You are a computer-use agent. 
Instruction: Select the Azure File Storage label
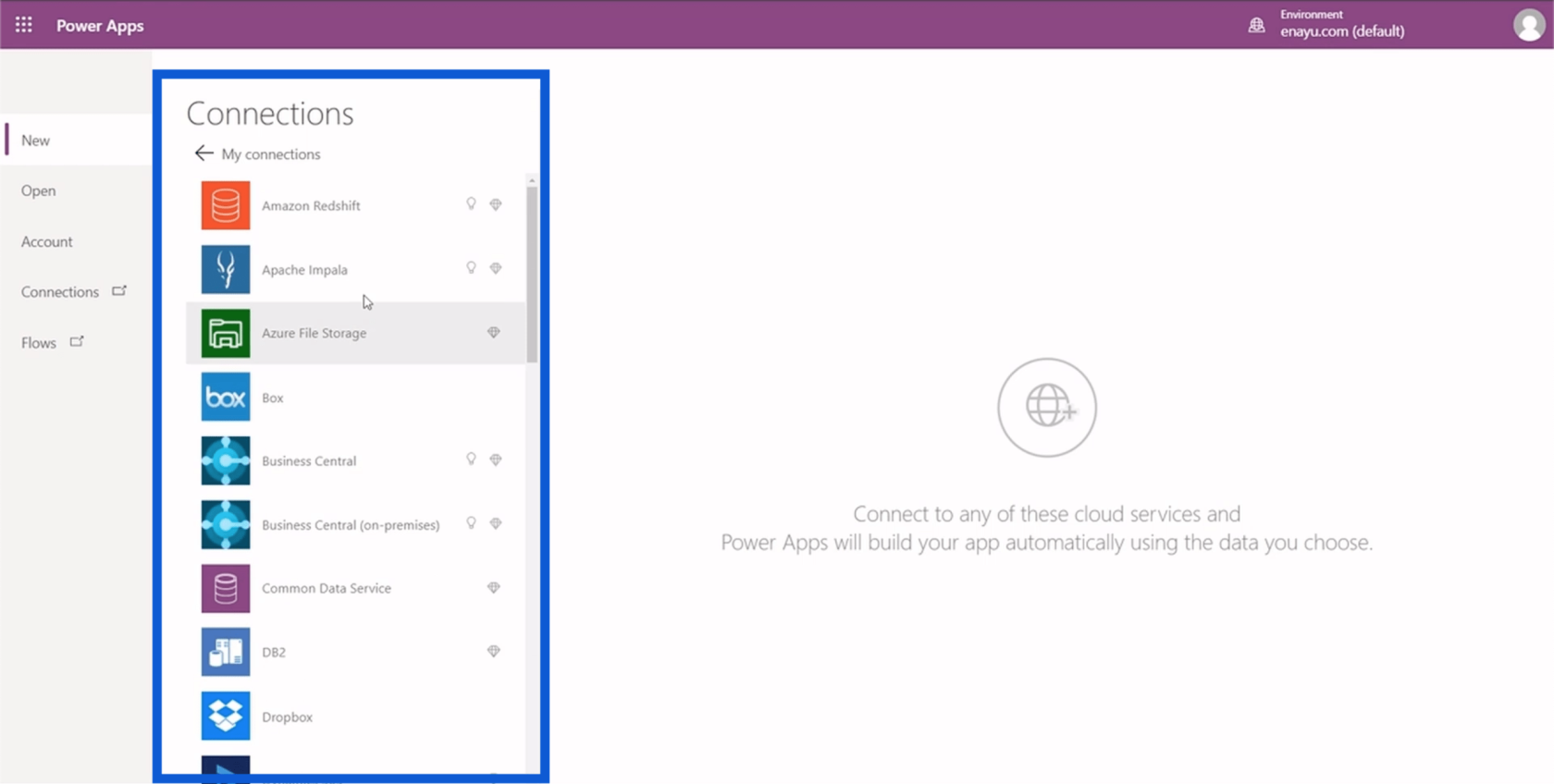pos(314,334)
